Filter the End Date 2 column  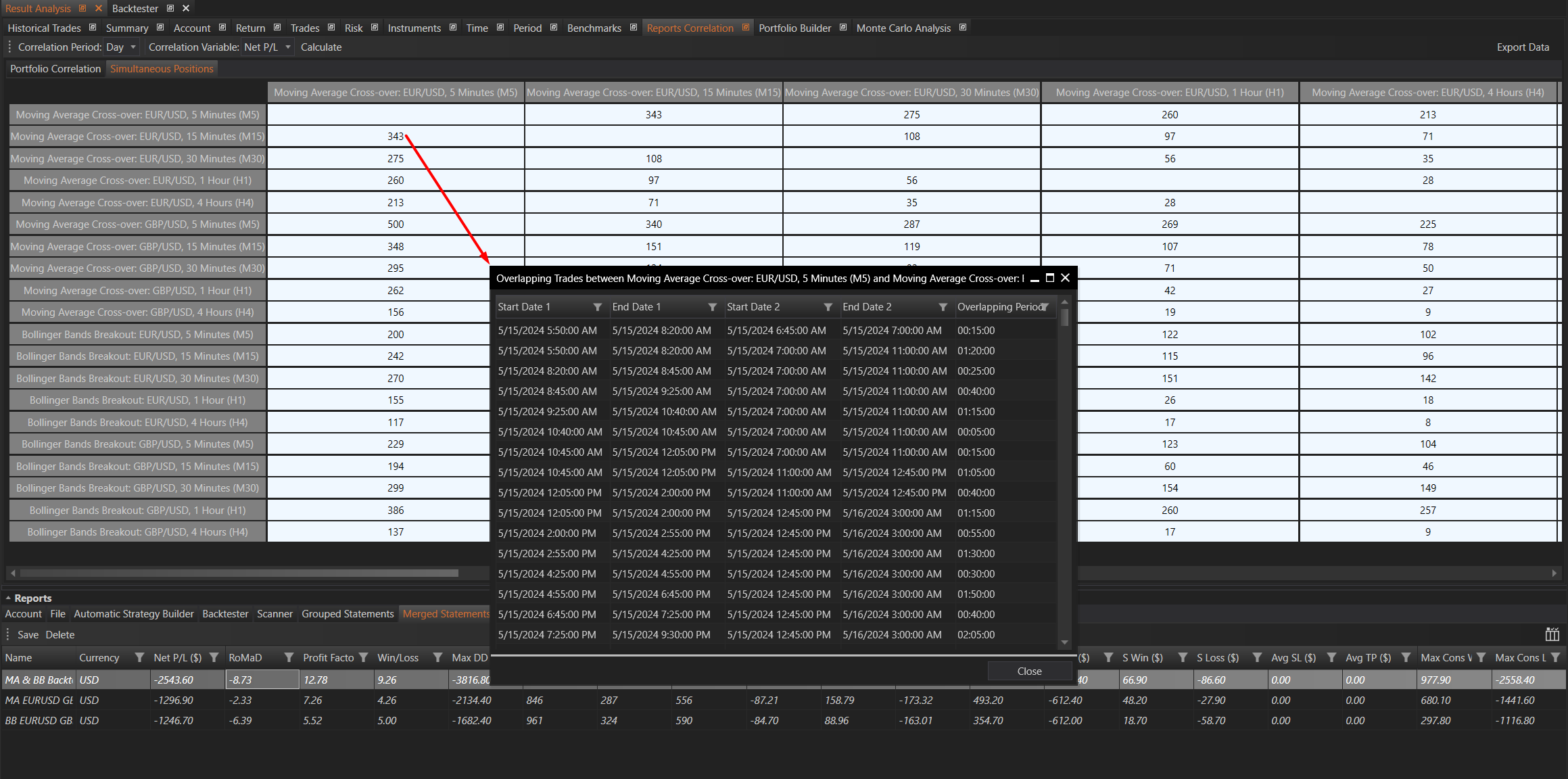point(943,307)
